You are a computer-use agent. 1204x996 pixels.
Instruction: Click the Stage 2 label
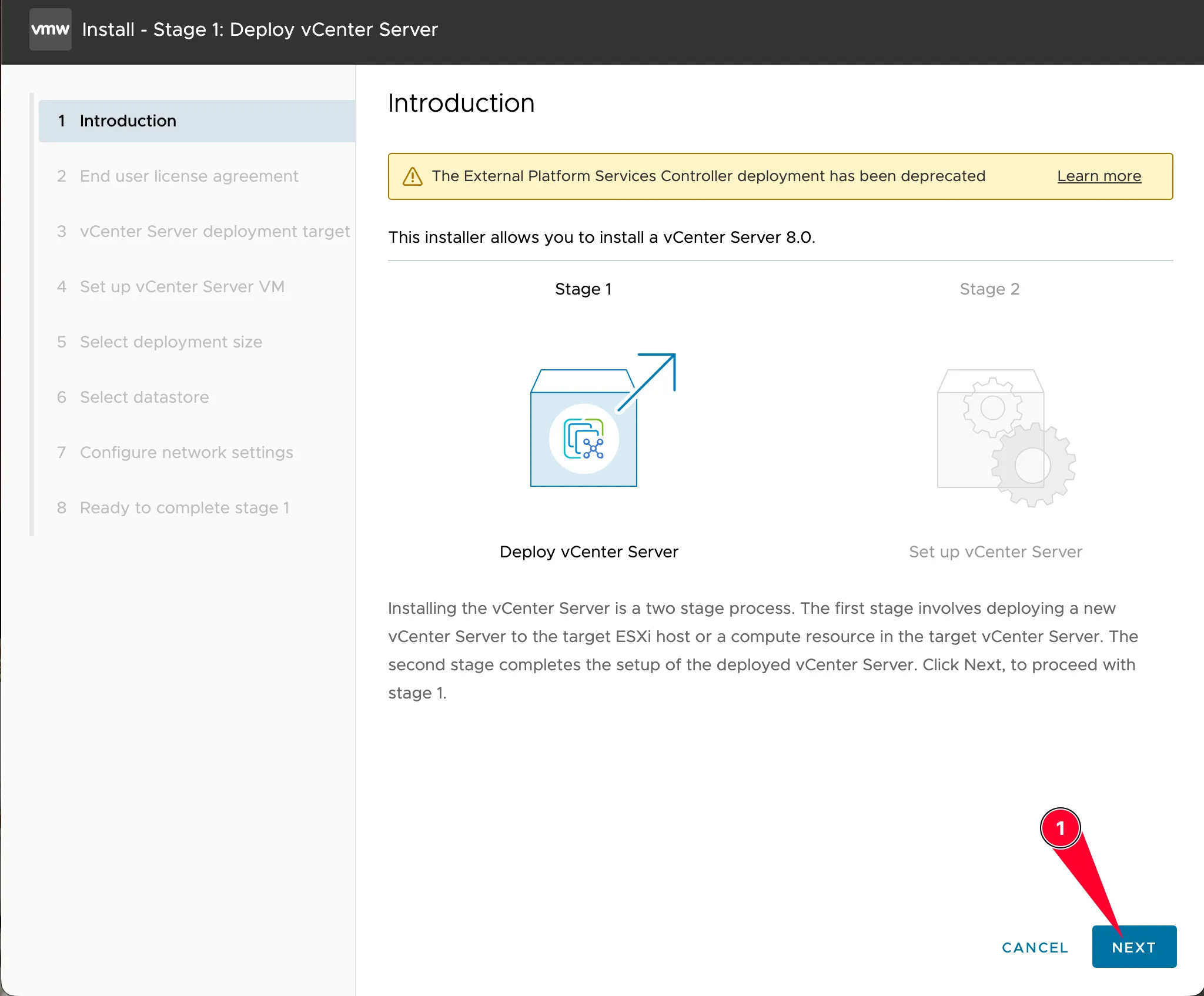989,289
